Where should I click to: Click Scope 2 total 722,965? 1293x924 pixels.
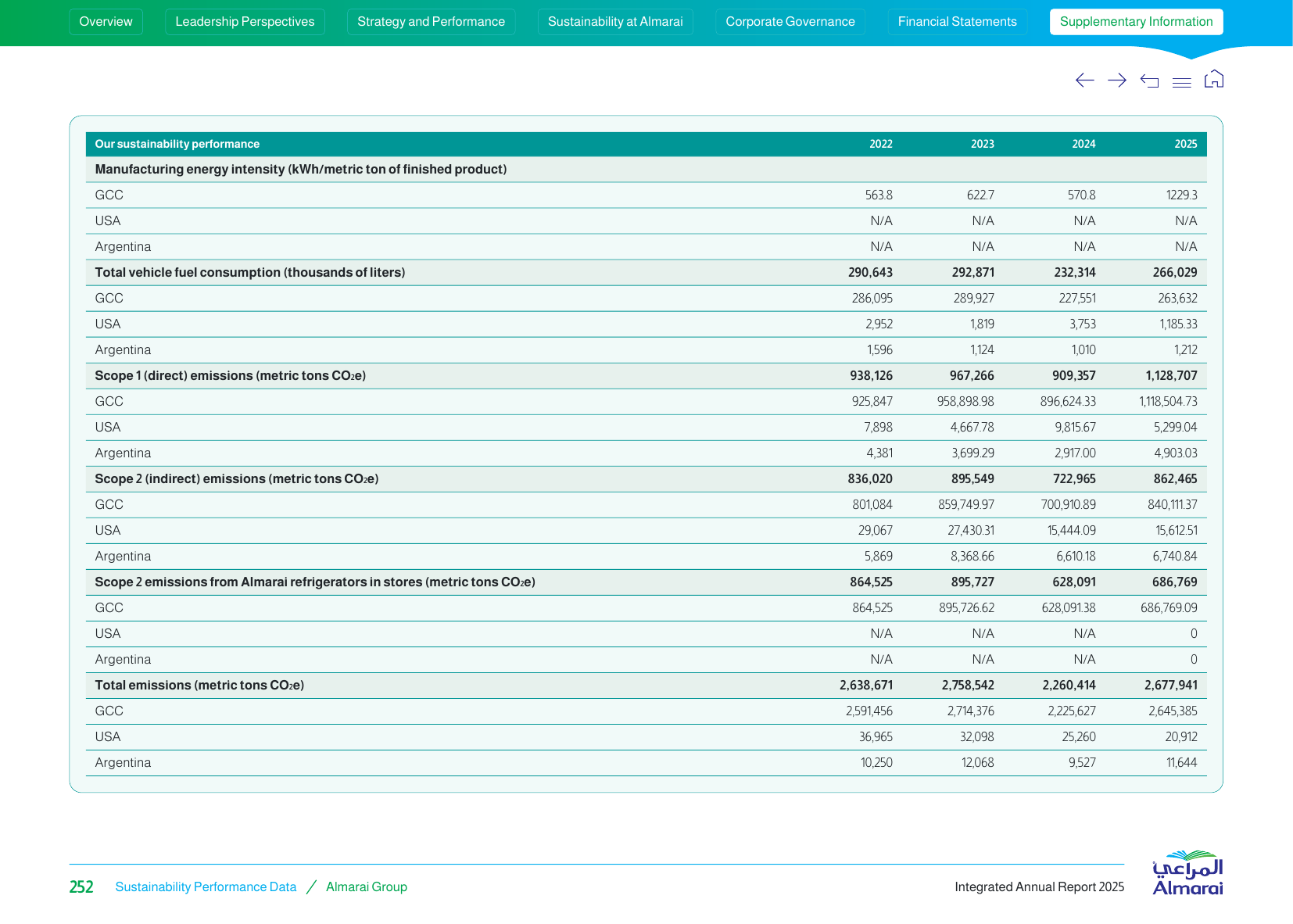(x=1074, y=478)
